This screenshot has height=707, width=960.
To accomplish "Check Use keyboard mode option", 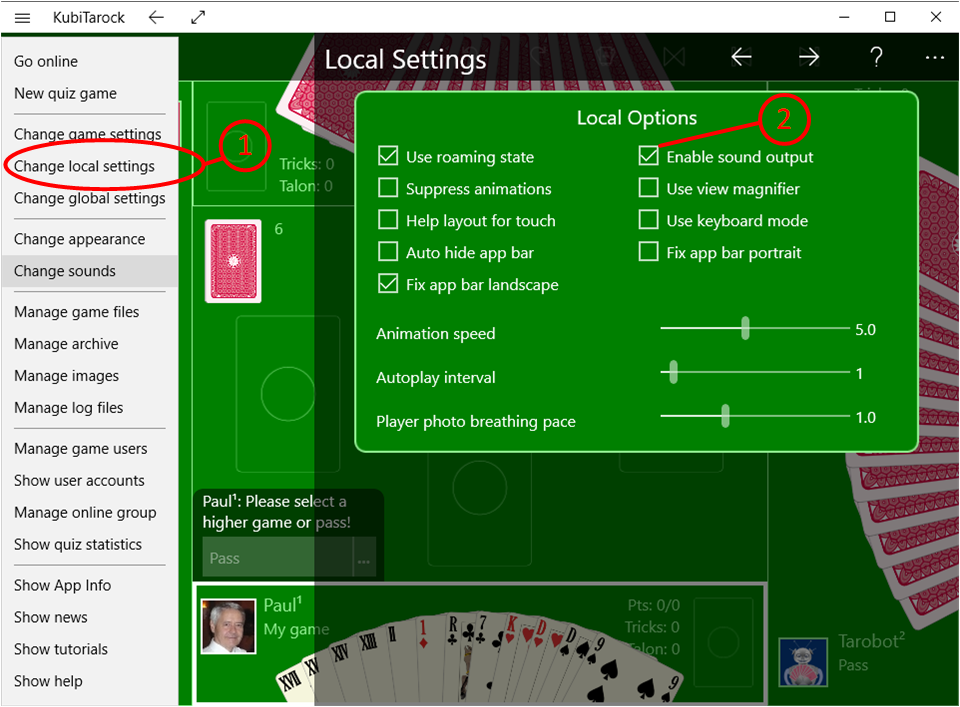I will 649,221.
